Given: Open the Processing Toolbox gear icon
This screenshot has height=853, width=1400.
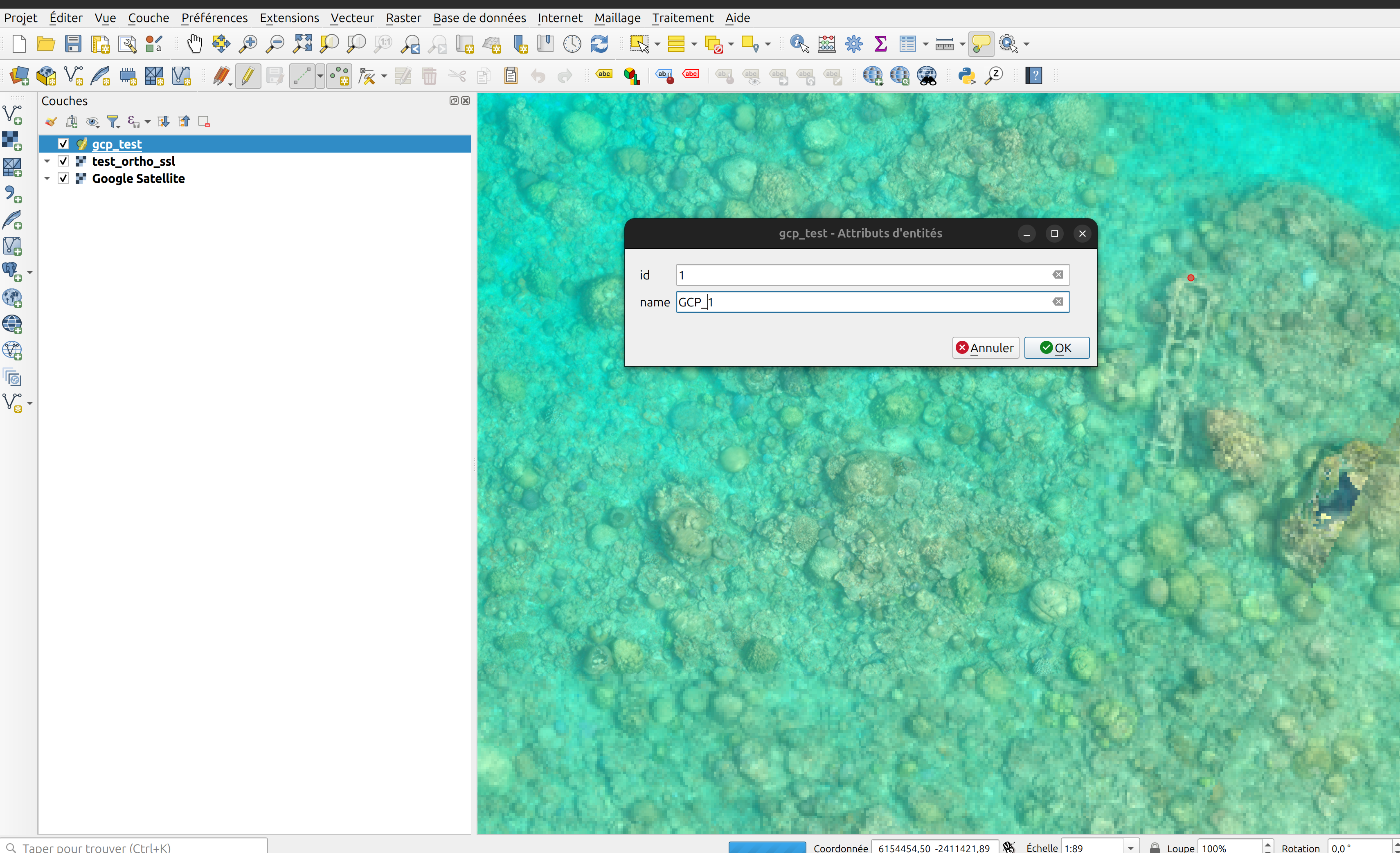Looking at the screenshot, I should point(853,44).
